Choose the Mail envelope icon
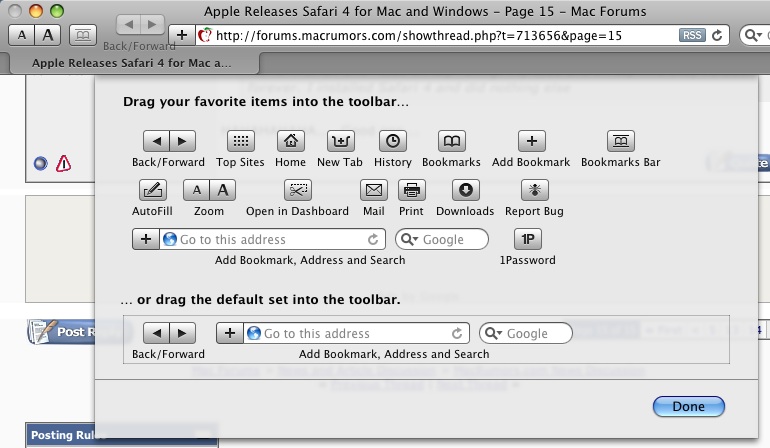Viewport: 770px width, 448px height. 374,190
